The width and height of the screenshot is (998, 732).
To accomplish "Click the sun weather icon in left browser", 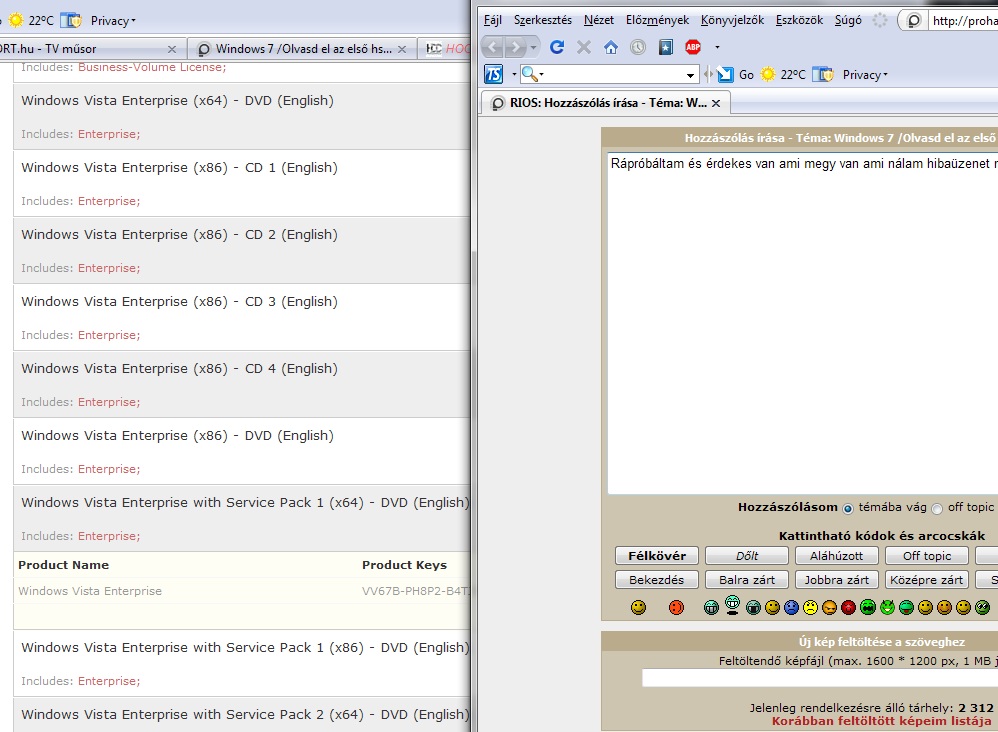I will [x=17, y=20].
